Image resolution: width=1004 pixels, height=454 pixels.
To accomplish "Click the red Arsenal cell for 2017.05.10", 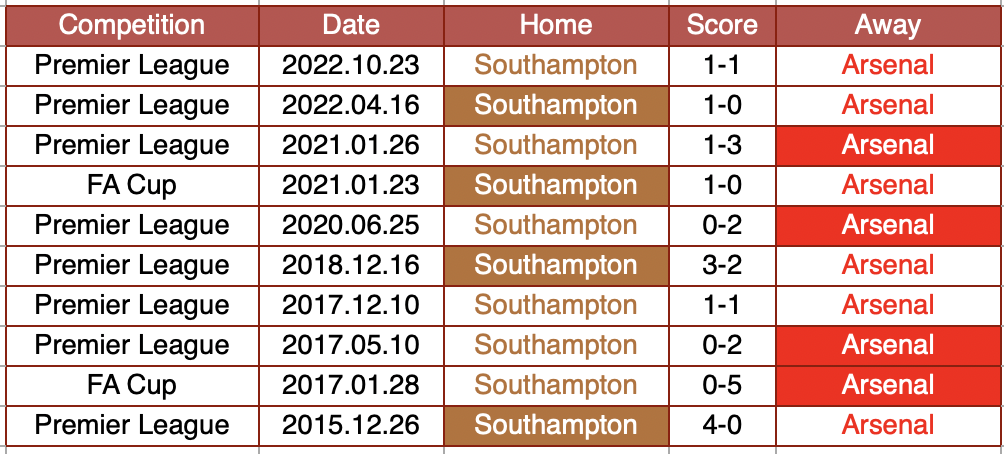I will pos(887,346).
